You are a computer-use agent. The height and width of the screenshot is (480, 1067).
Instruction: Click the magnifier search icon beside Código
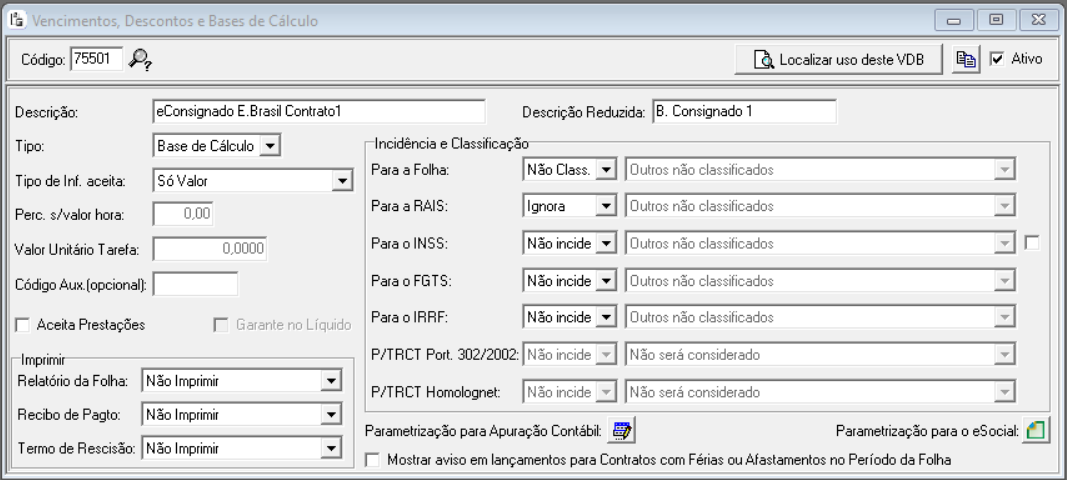pos(141,60)
